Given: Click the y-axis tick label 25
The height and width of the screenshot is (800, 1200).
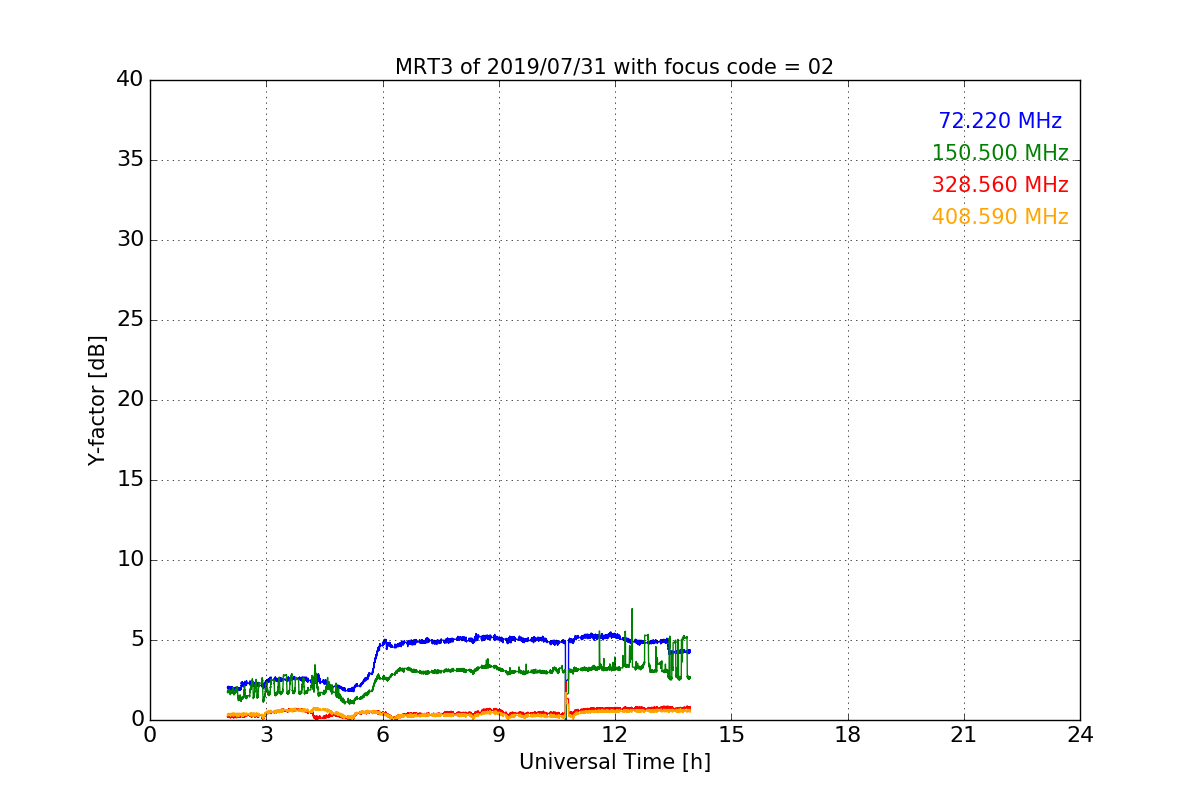Looking at the screenshot, I should point(130,320).
